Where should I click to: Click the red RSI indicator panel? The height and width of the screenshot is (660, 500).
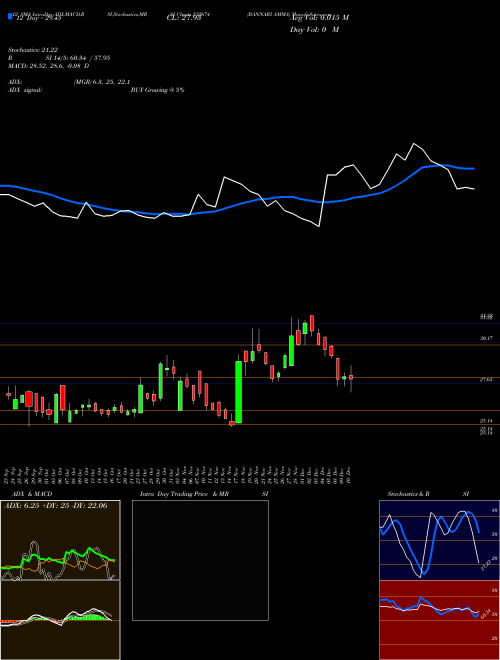pyautogui.click(x=439, y=620)
